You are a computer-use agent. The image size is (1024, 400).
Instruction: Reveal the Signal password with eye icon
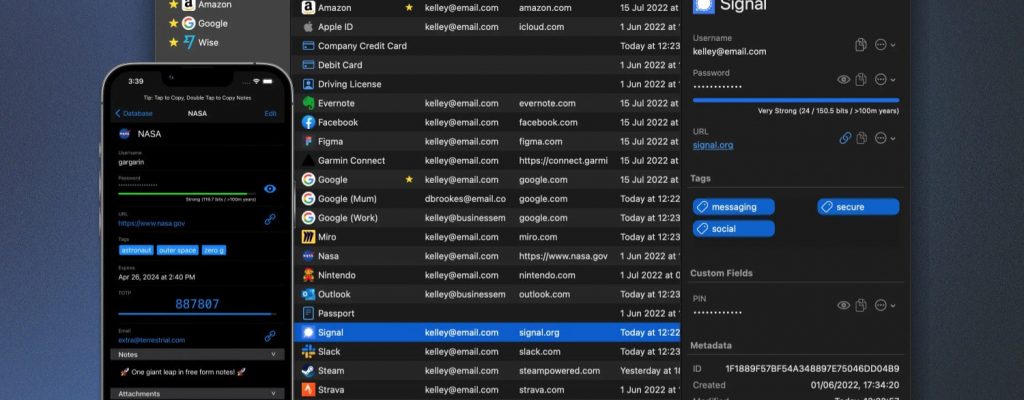[843, 79]
